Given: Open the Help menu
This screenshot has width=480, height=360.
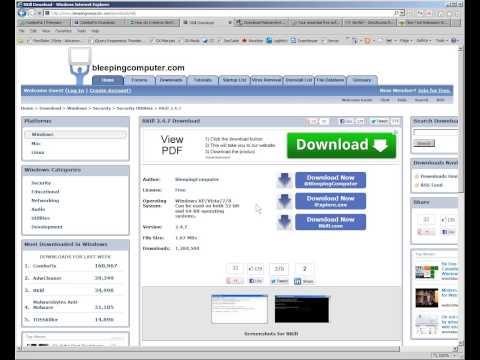Looking at the screenshot, I should coord(95,31).
